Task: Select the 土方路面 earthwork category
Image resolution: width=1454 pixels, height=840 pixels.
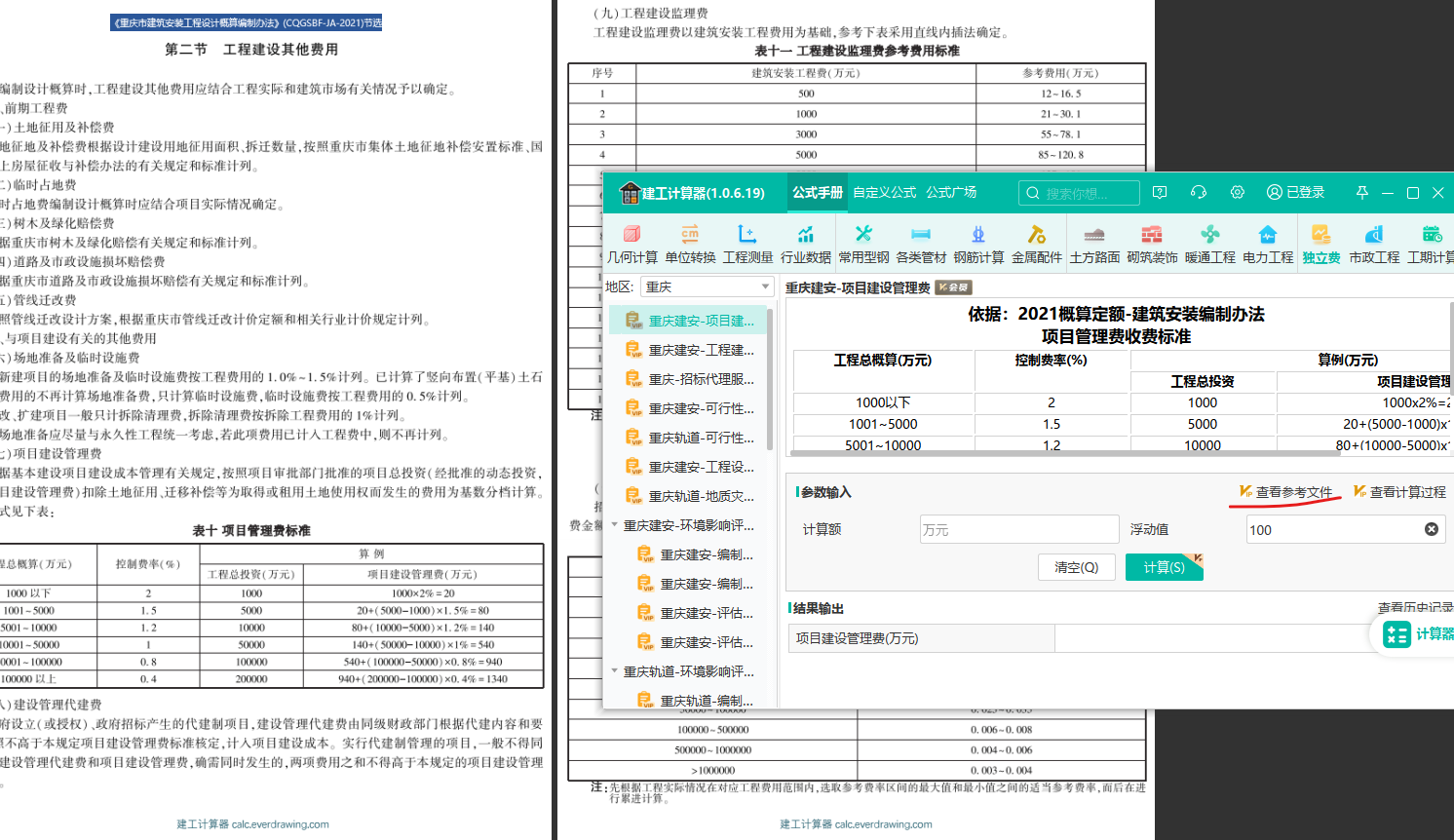Action: pos(1094,244)
